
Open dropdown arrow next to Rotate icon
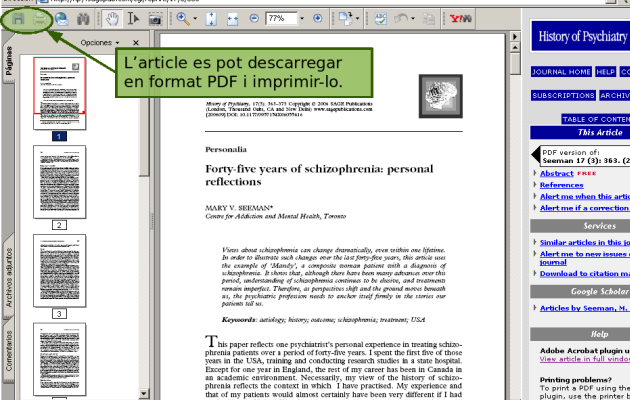point(357,18)
